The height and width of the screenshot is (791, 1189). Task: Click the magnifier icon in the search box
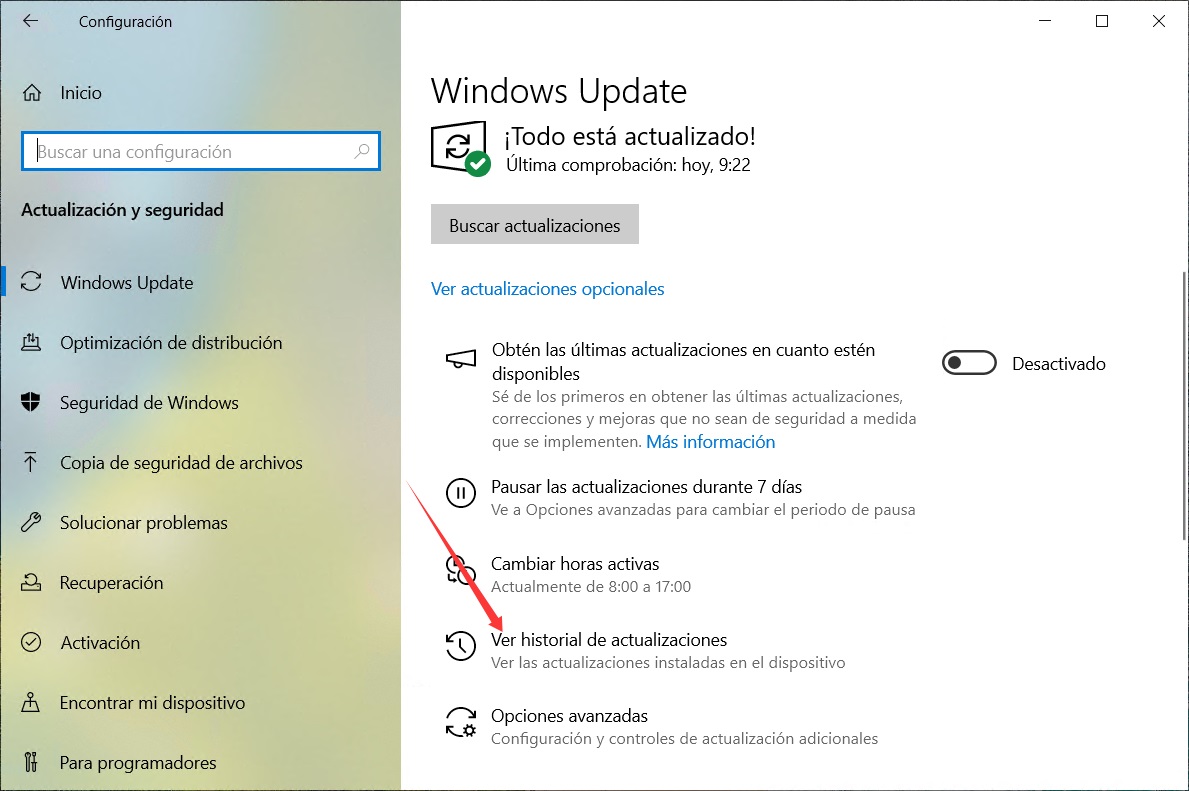(362, 151)
